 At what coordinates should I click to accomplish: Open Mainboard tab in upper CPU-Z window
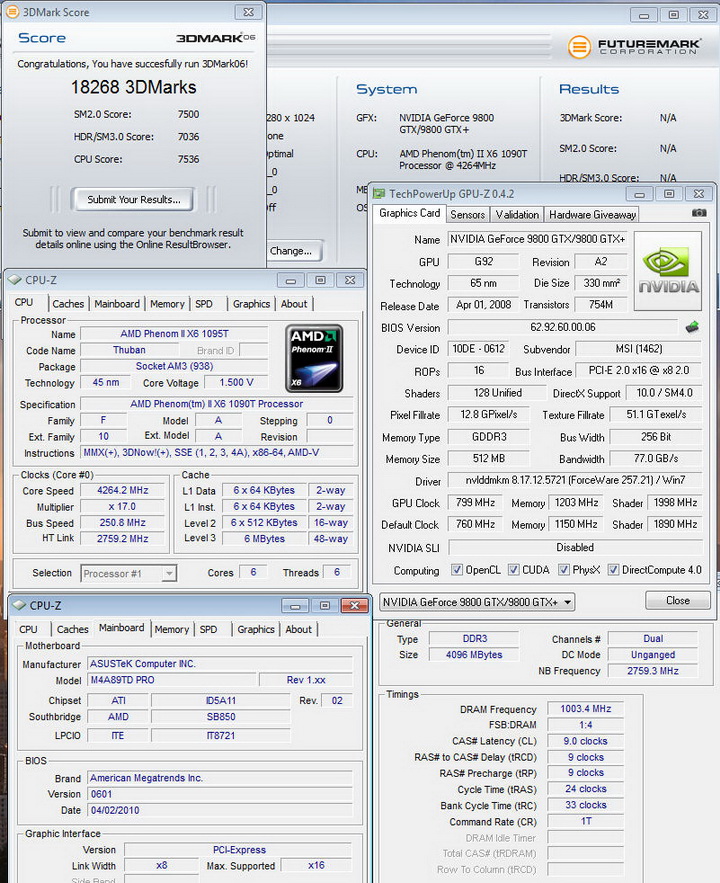[x=117, y=304]
